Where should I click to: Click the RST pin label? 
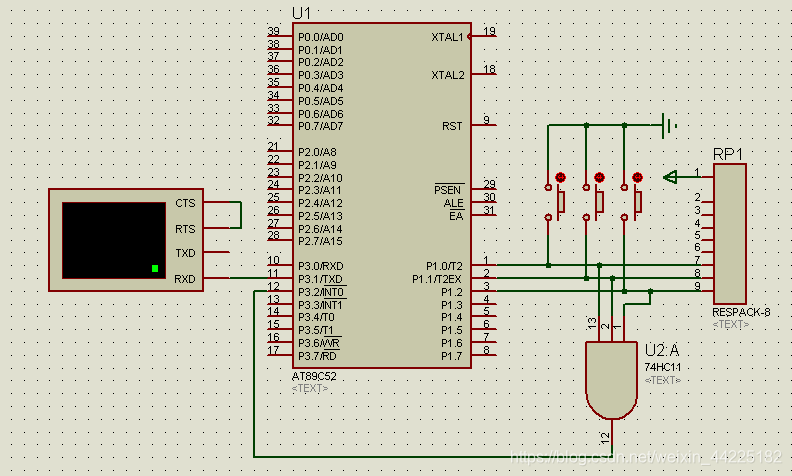tap(452, 126)
